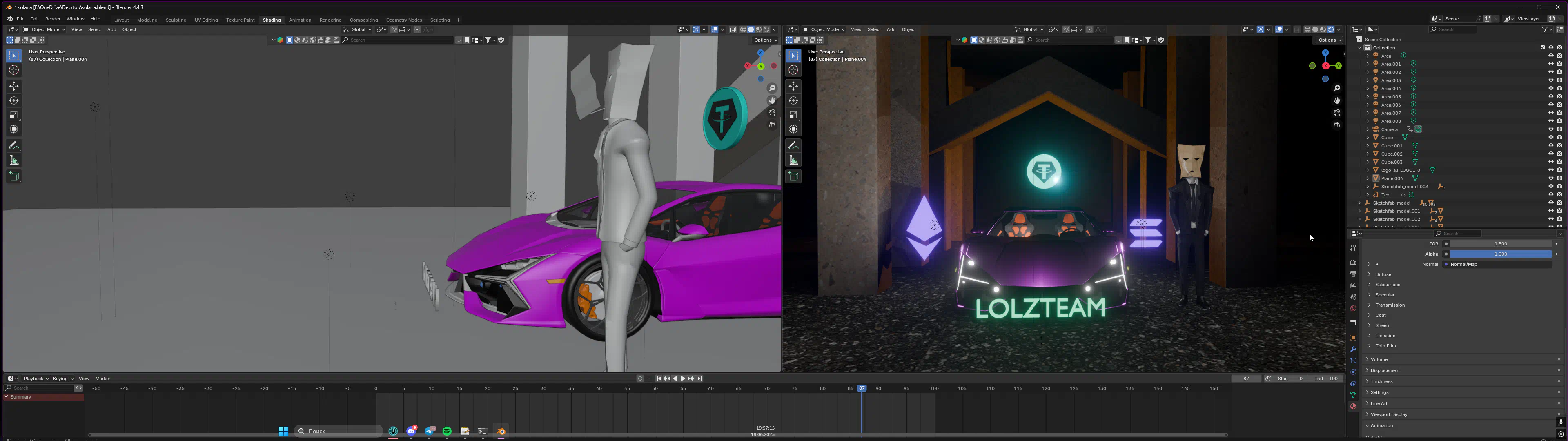Jump to the timeline start frame
The width and height of the screenshot is (1568, 441).
[x=658, y=379]
